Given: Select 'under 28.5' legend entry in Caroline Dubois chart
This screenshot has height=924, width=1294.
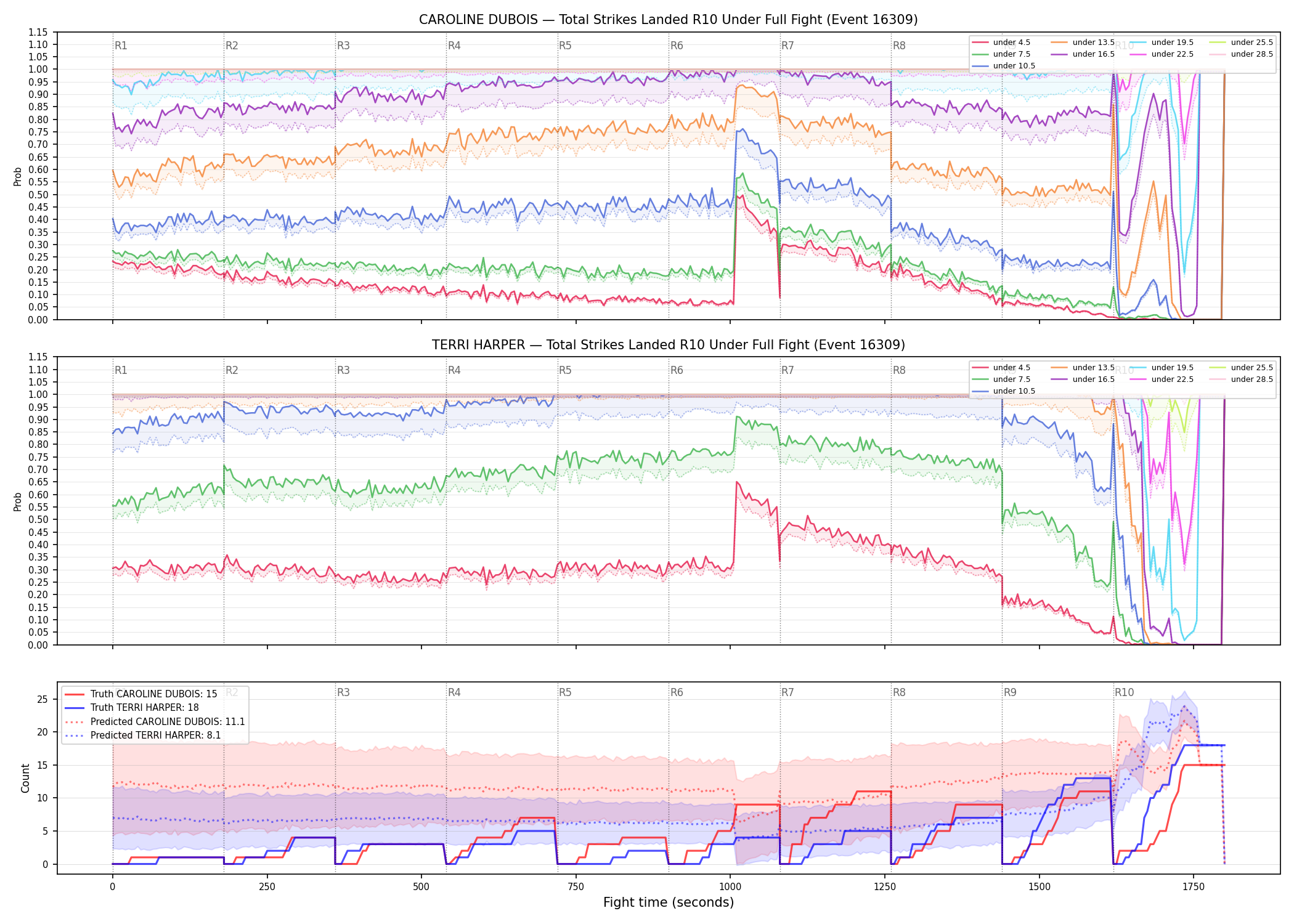Looking at the screenshot, I should point(1242,54).
